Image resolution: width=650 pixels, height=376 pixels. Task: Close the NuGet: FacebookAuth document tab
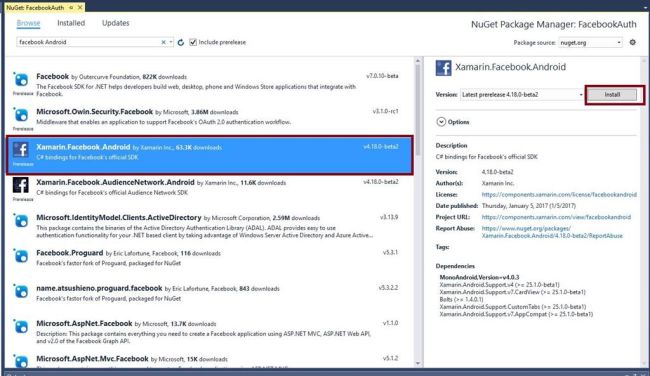click(80, 7)
